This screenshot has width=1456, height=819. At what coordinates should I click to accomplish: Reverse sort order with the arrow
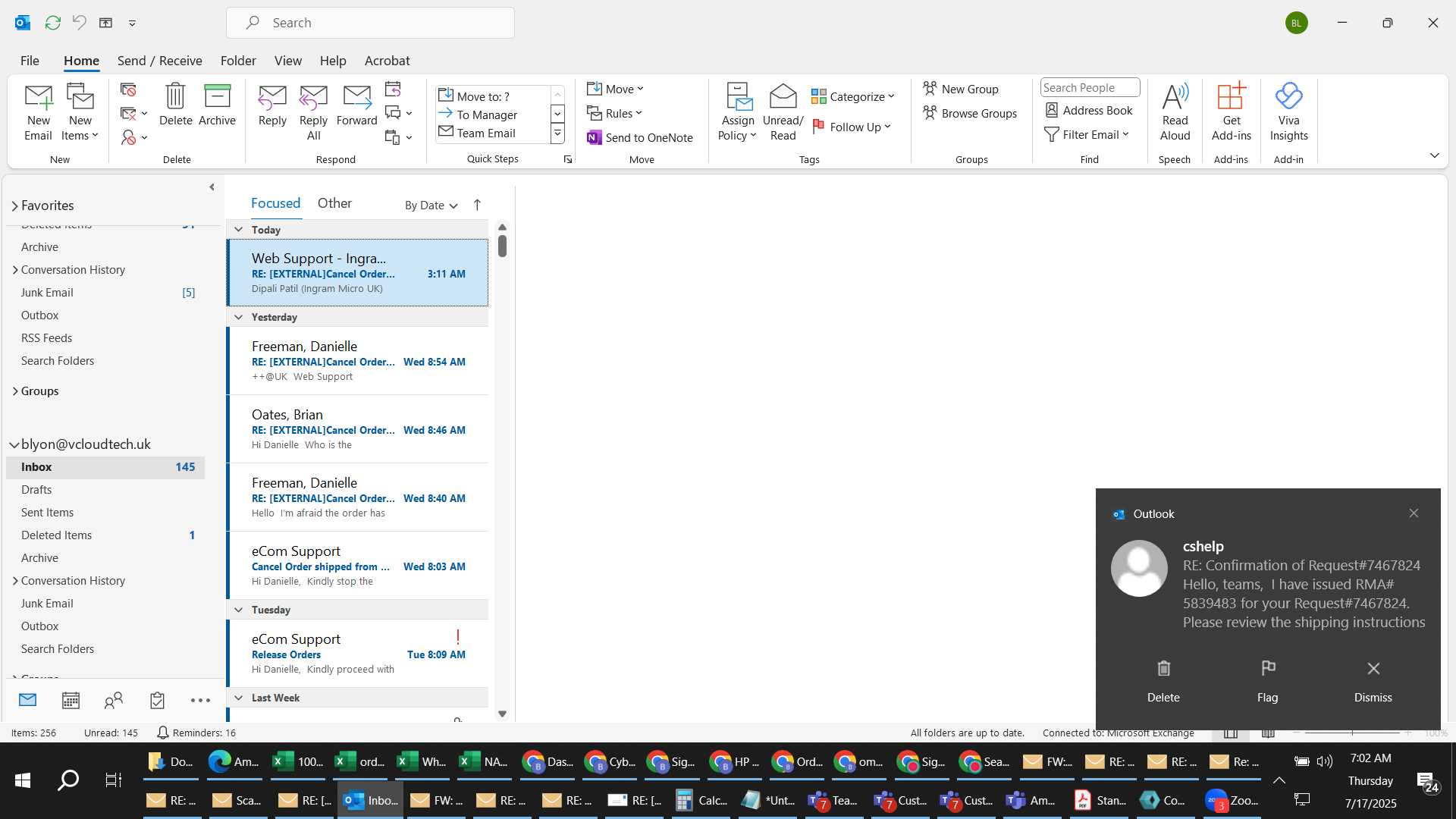pos(477,205)
